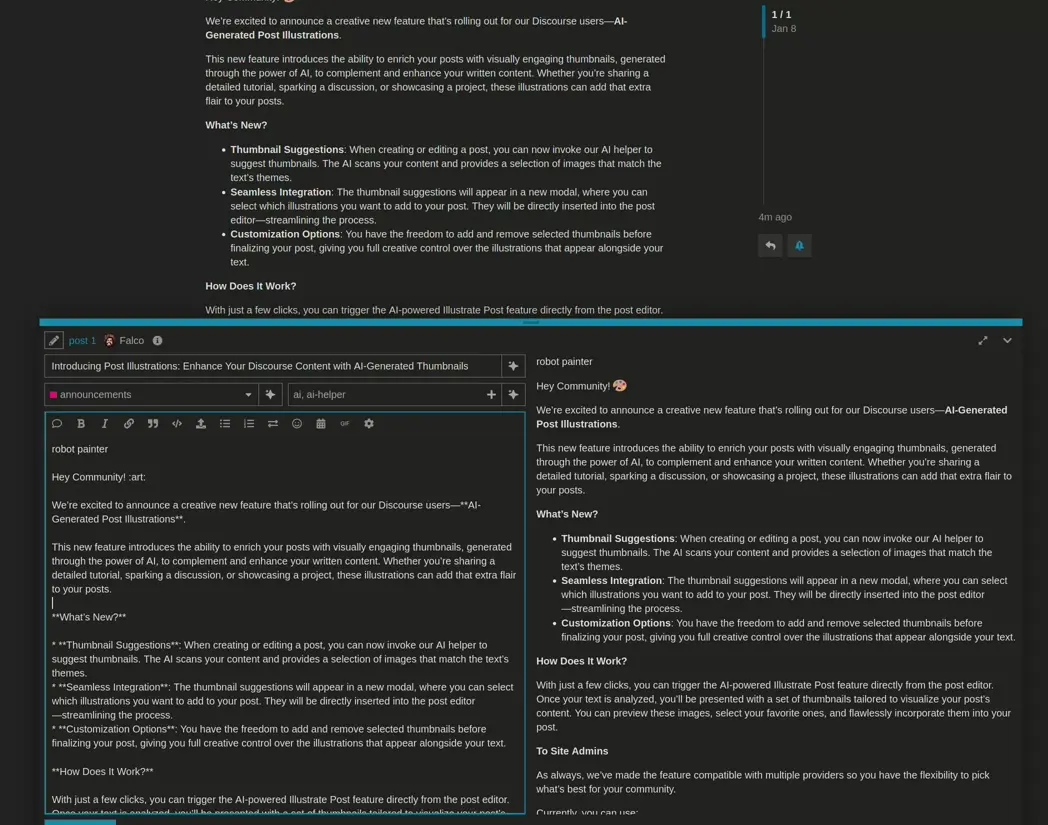Click the Falco user avatar
The width and height of the screenshot is (1048, 825).
[110, 340]
